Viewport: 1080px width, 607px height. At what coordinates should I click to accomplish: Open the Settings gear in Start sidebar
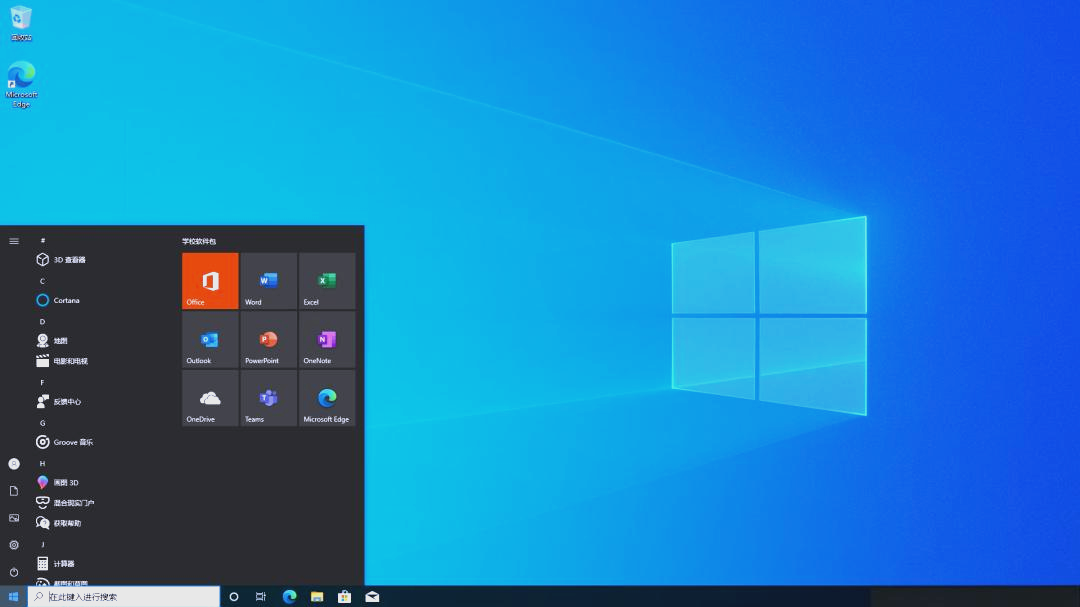(x=13, y=544)
